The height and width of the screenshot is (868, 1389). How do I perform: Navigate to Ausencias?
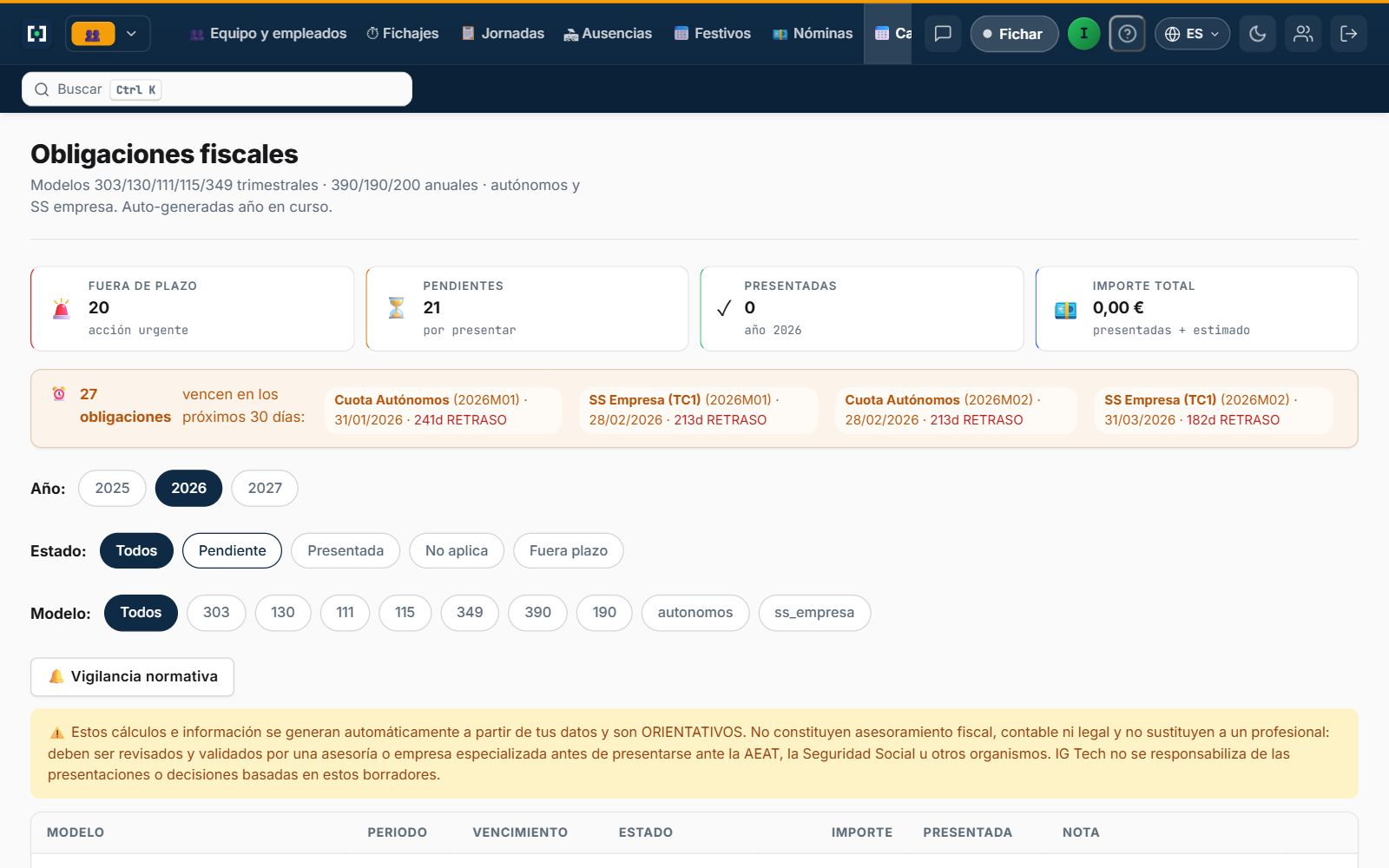coord(608,34)
